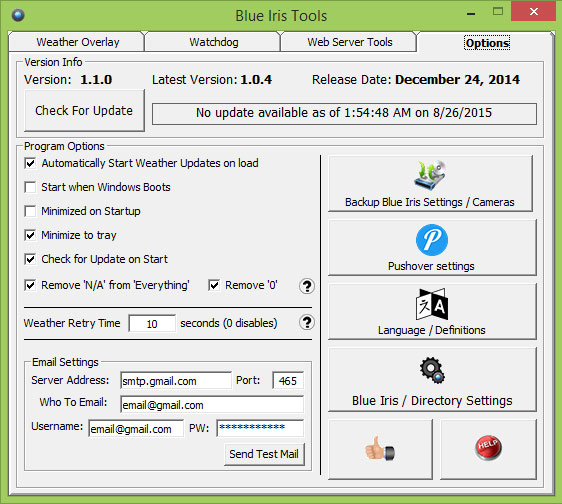Click the Server Address input field
562x504 pixels.
click(x=176, y=381)
